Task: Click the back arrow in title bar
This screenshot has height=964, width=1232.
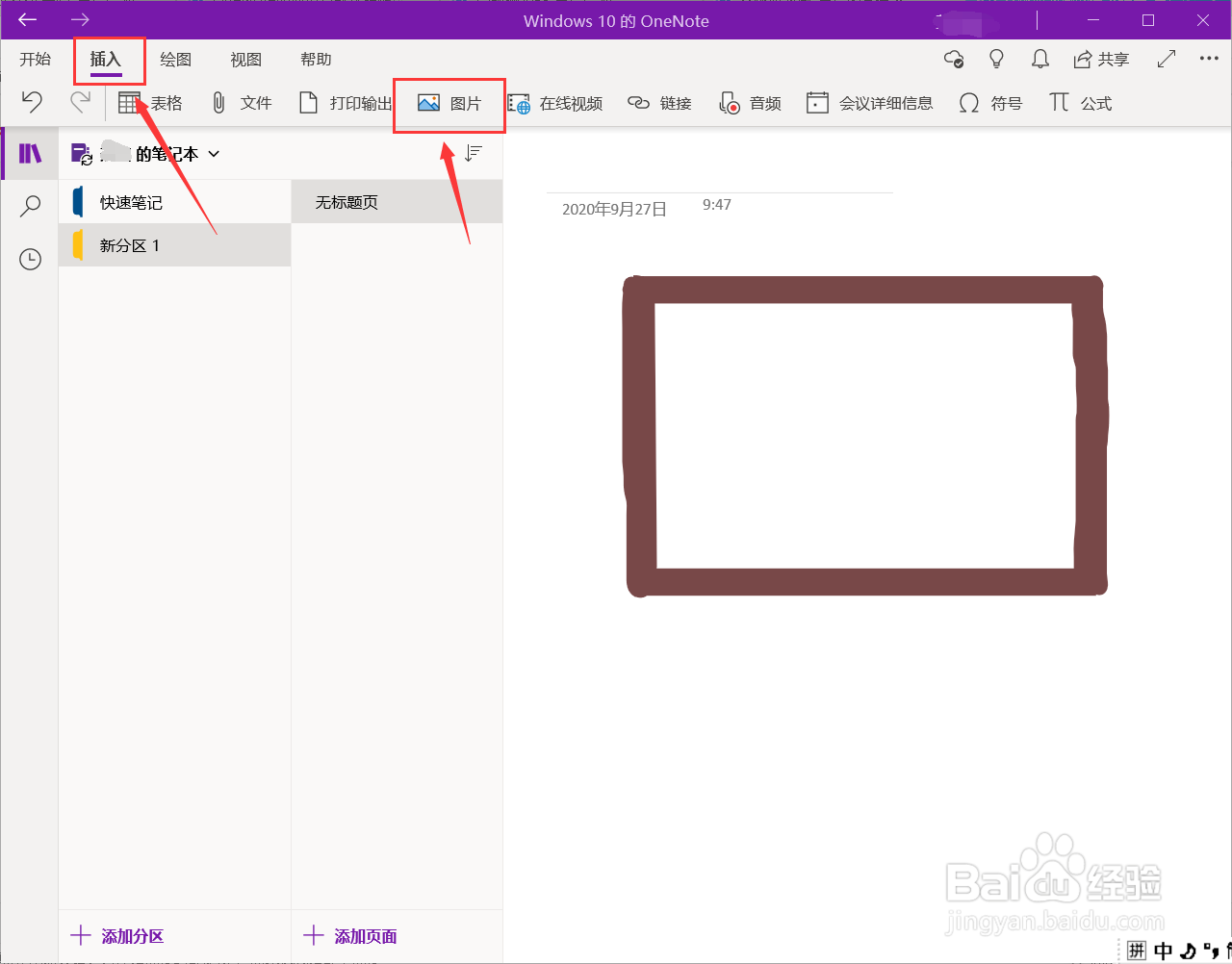Action: pyautogui.click(x=28, y=19)
